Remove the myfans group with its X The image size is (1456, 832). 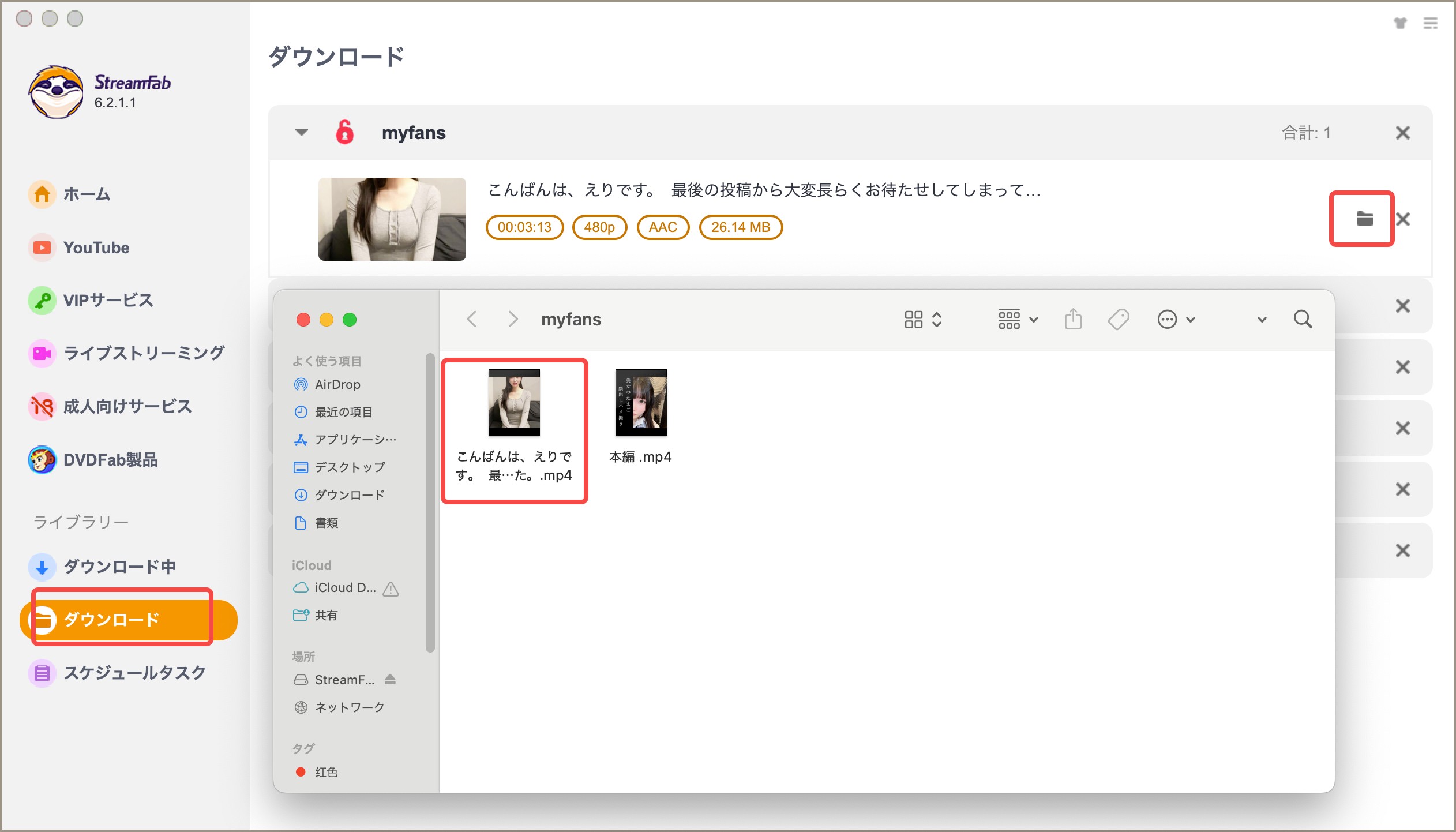coord(1402,133)
